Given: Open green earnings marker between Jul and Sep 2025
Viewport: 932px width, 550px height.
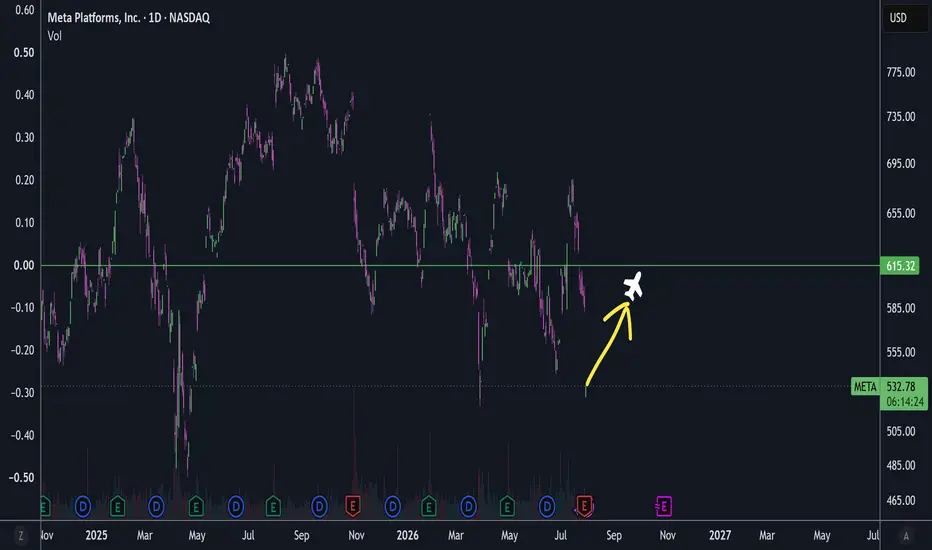Looking at the screenshot, I should [273, 507].
